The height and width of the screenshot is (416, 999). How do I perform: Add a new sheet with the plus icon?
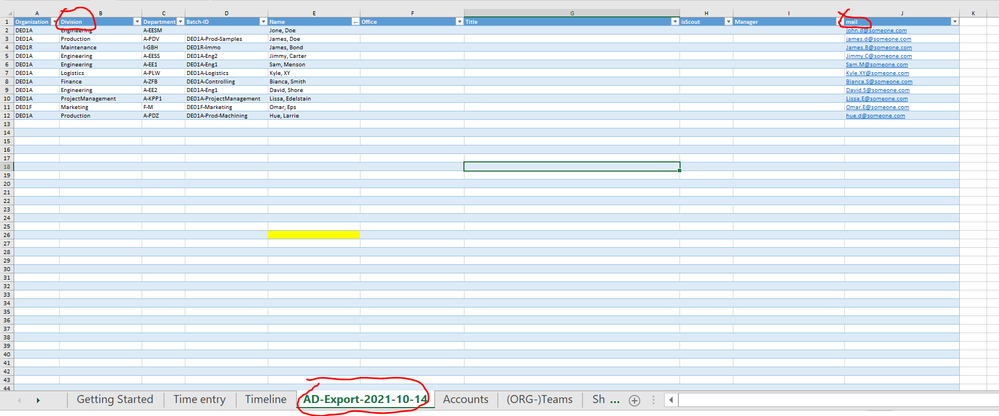(x=634, y=400)
